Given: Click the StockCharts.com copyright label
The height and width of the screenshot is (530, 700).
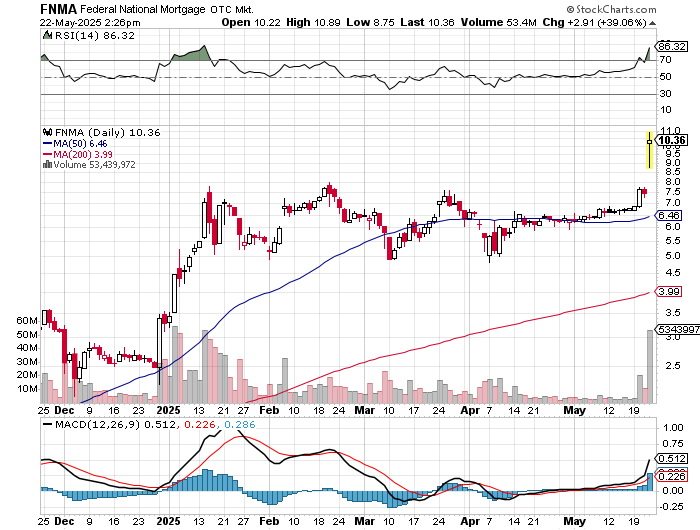Looking at the screenshot, I should pos(612,9).
